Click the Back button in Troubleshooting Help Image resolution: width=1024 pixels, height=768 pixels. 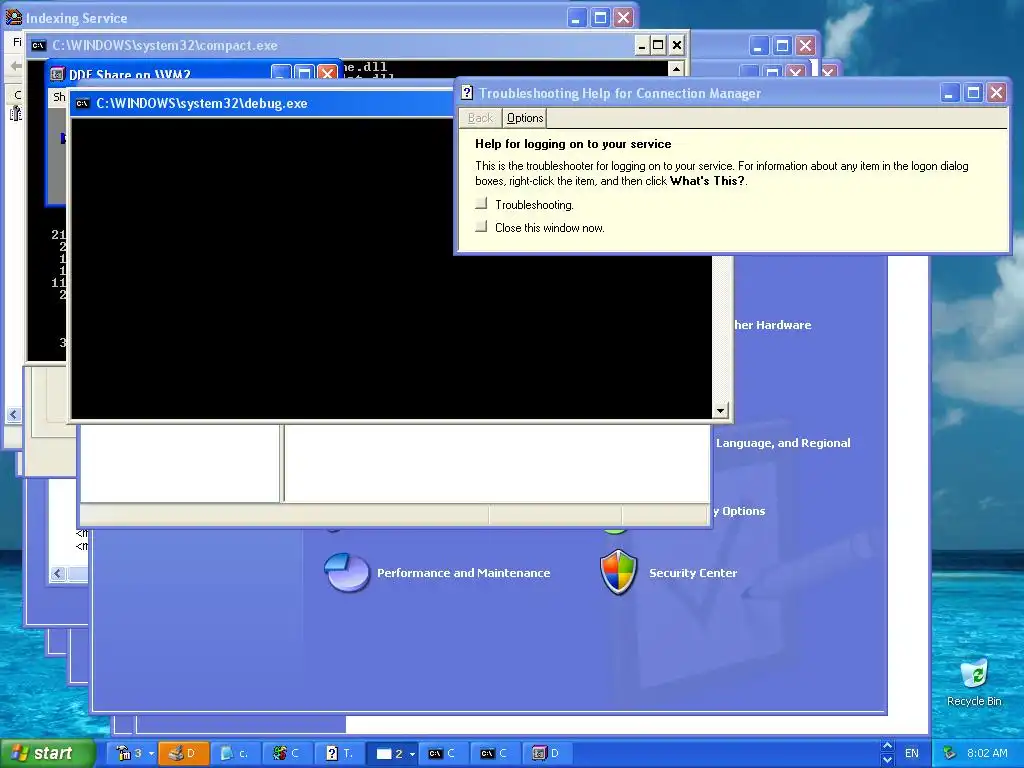tap(480, 118)
